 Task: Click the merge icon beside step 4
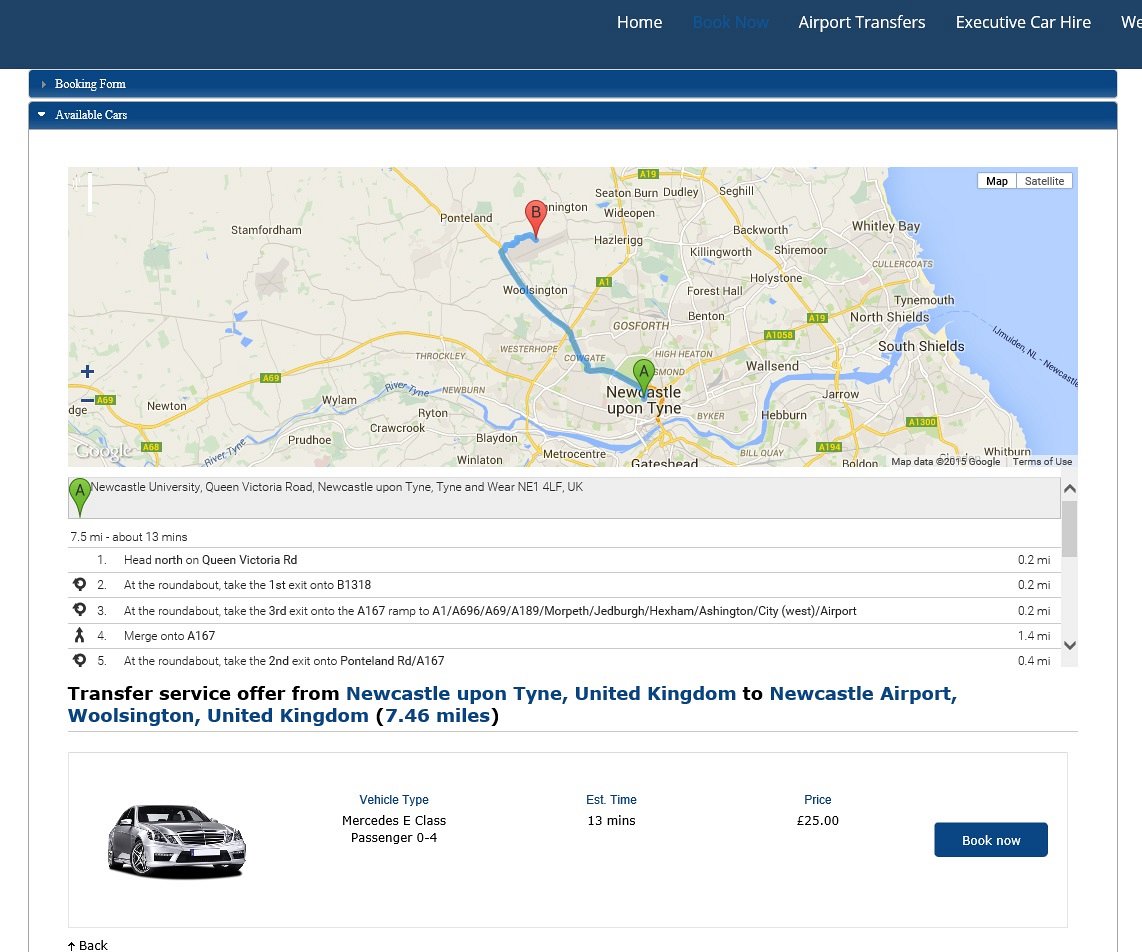pyautogui.click(x=79, y=636)
